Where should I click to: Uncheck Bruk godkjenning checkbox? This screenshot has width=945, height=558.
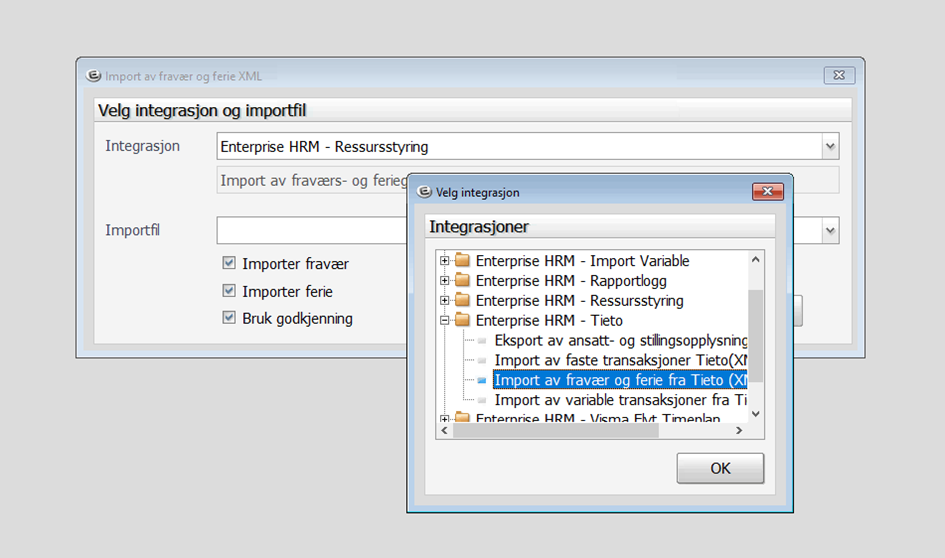point(228,318)
